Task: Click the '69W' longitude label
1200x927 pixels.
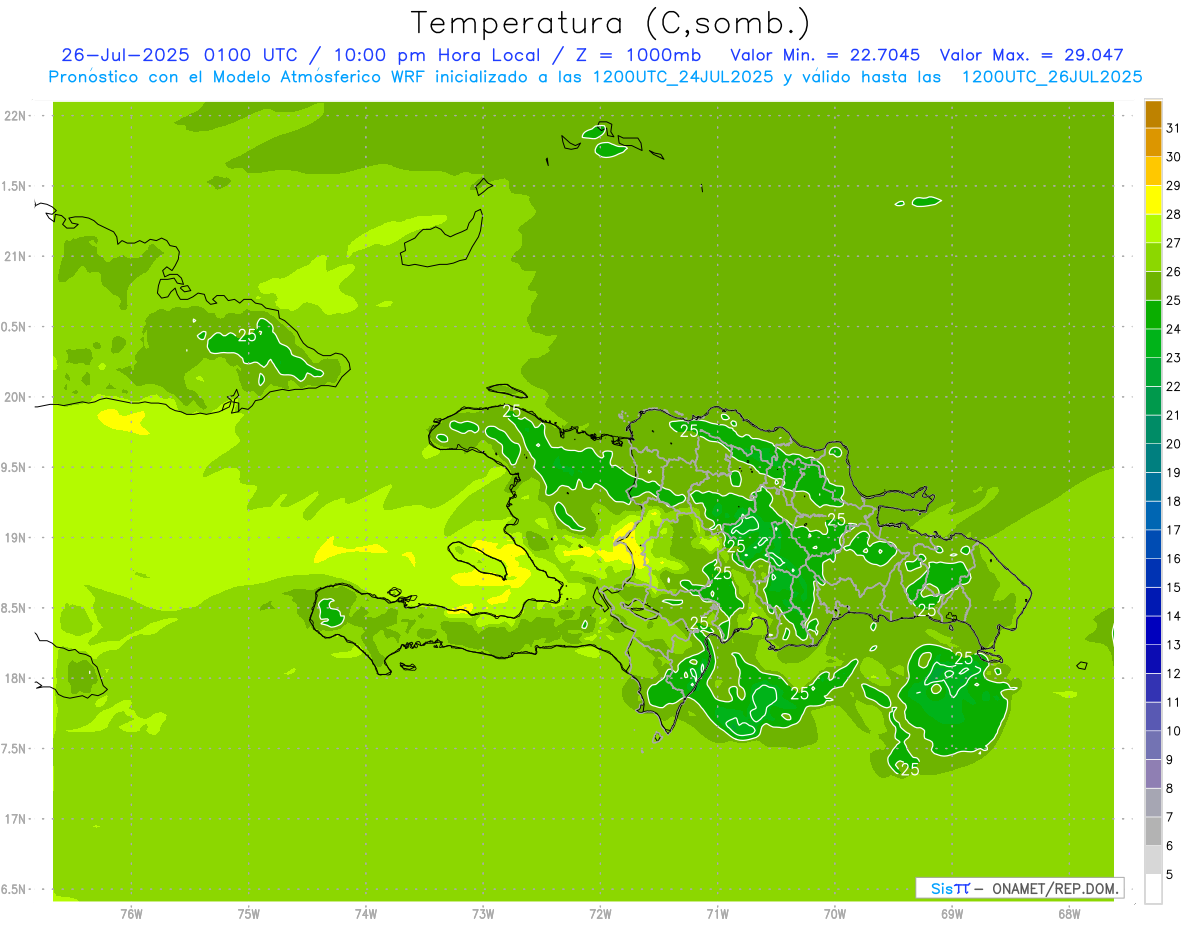Action: click(952, 913)
